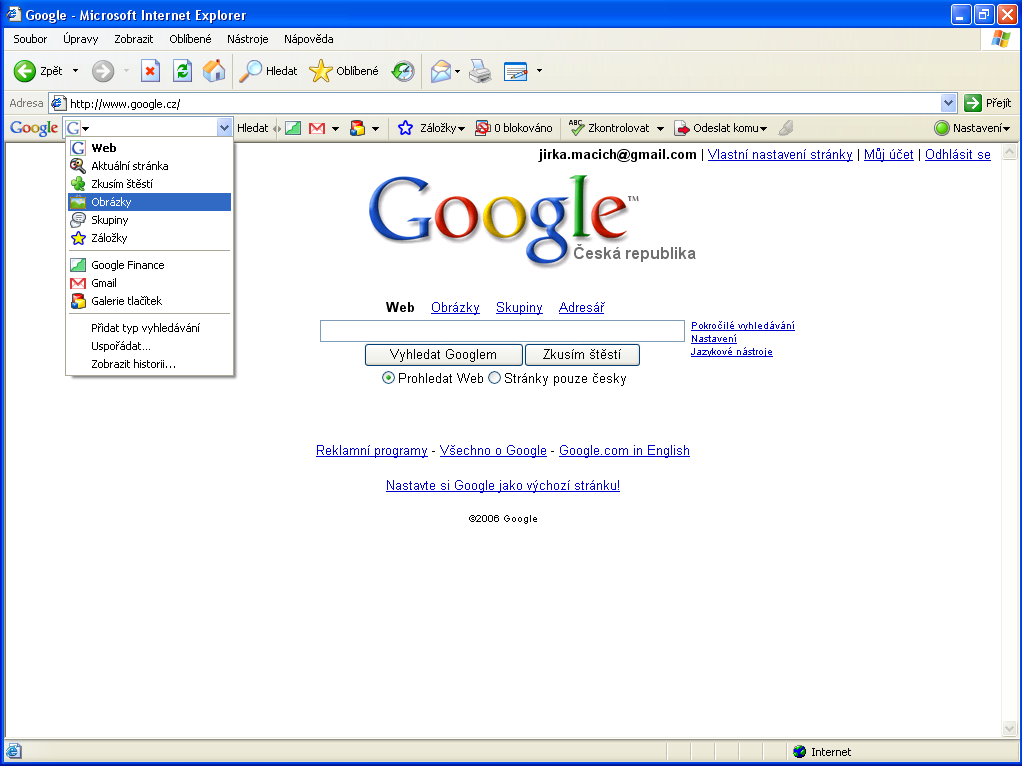The width and height of the screenshot is (1022, 766).
Task: Click the Internet zone globe icon
Action: 799,752
